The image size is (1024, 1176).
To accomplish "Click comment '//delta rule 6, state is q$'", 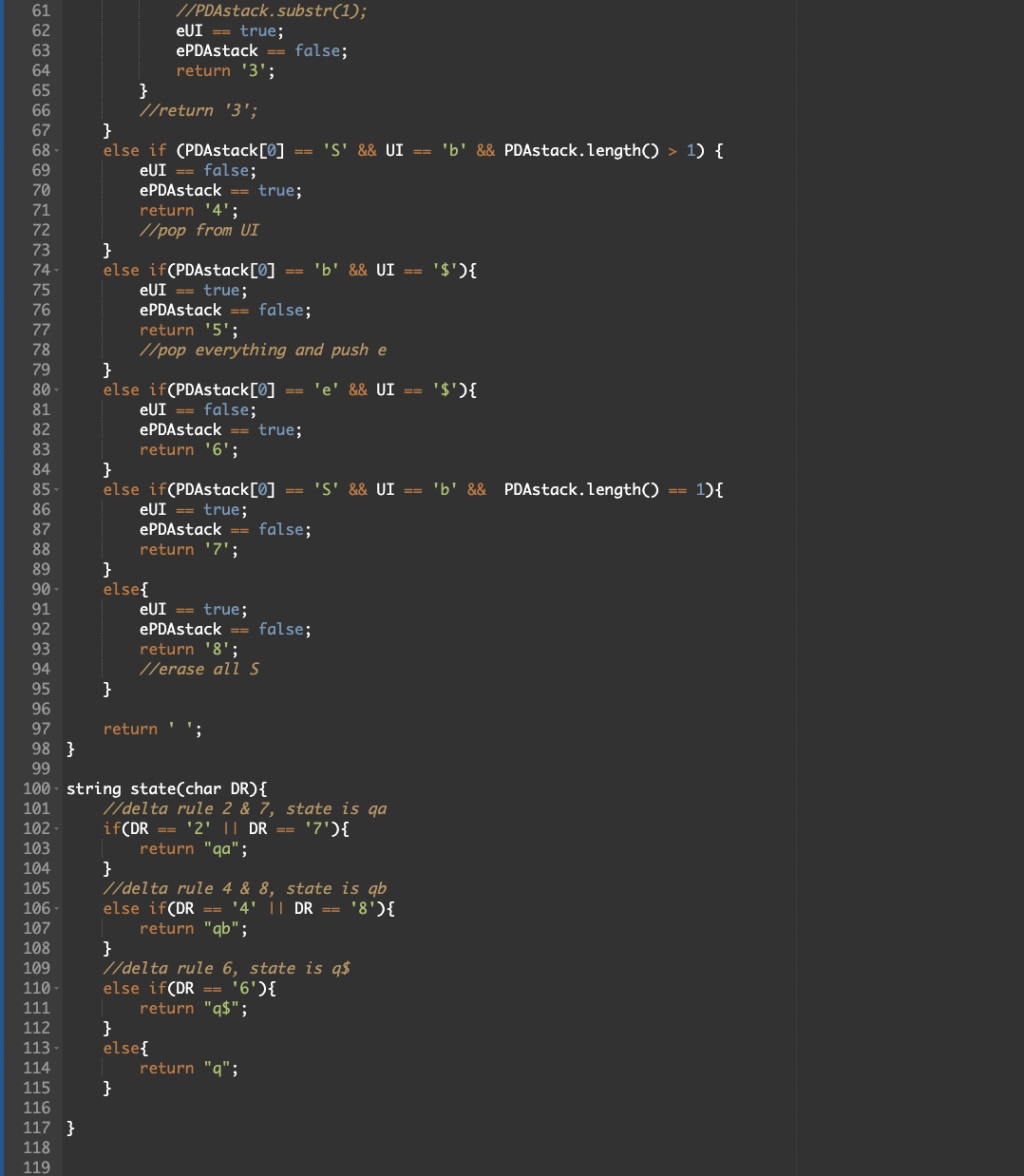I will pos(227,968).
